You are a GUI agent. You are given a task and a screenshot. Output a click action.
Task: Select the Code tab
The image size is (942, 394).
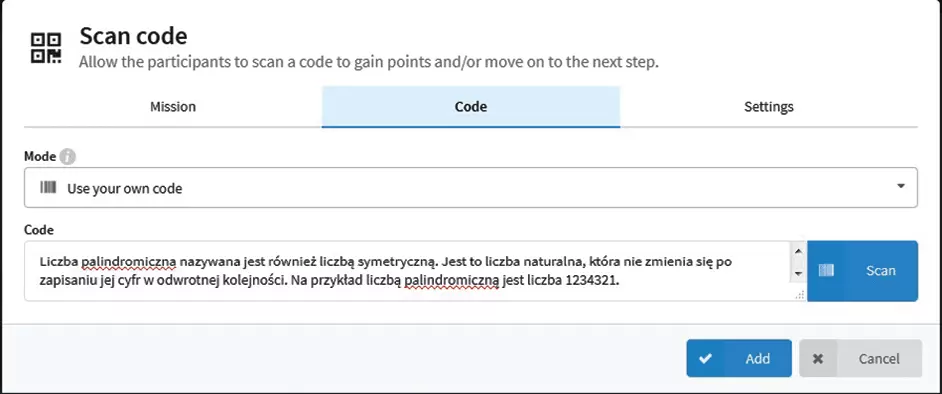click(471, 107)
